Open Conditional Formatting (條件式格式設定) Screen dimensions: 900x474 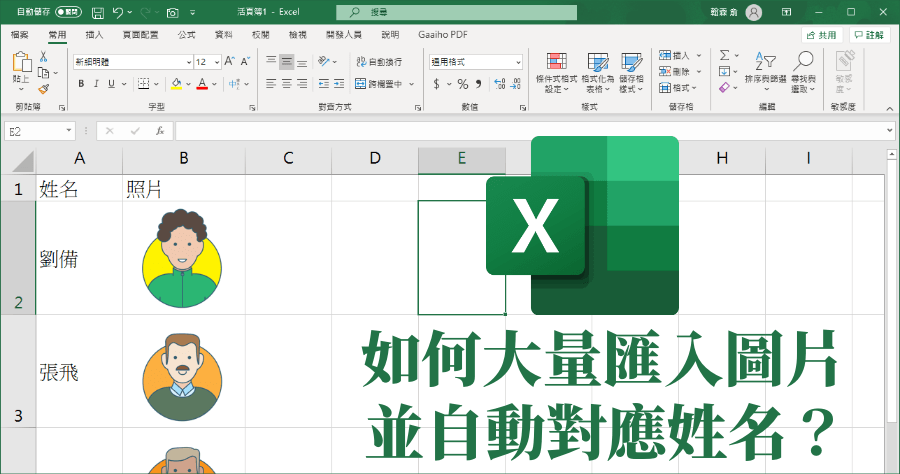tap(556, 73)
